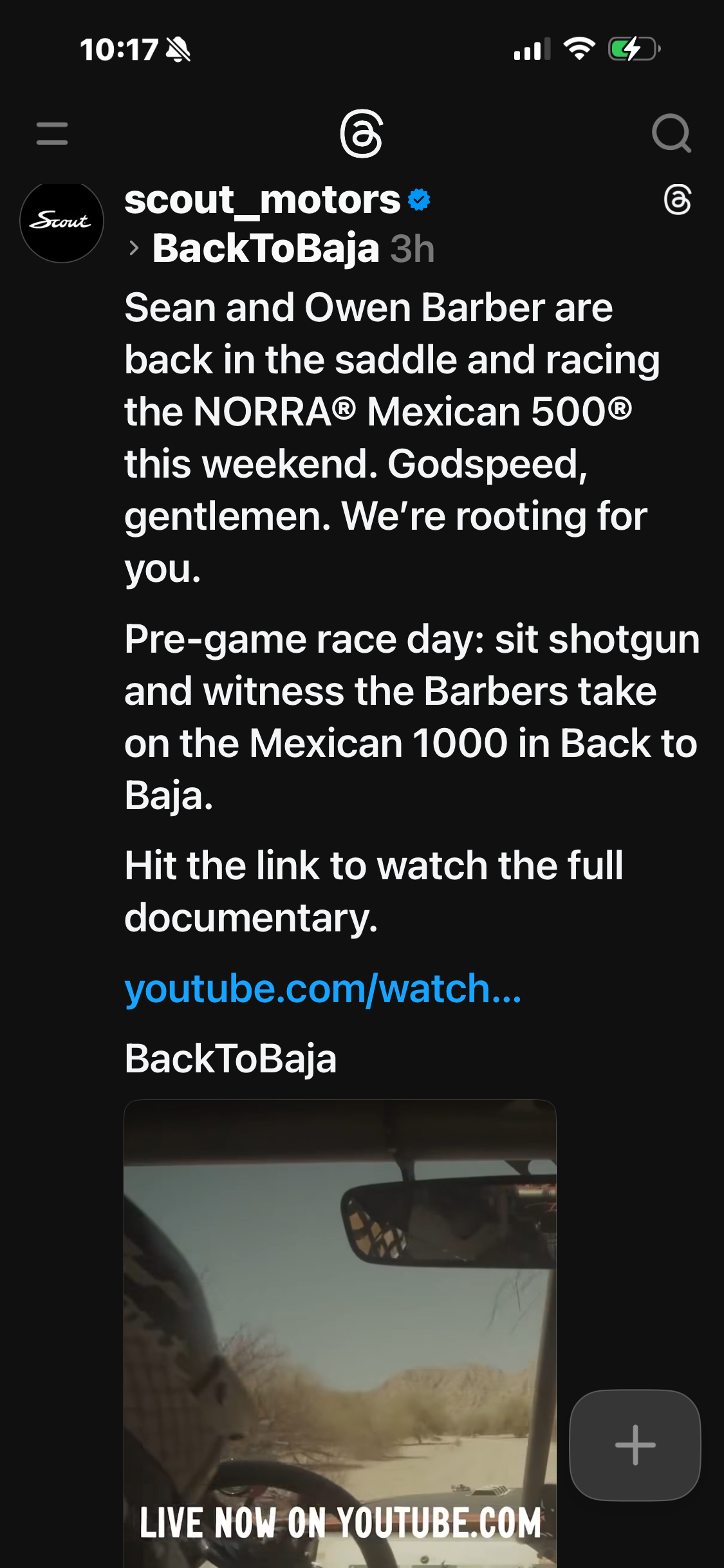This screenshot has height=1568, width=724.
Task: Tap the 3h post timestamp
Action: pos(413,248)
